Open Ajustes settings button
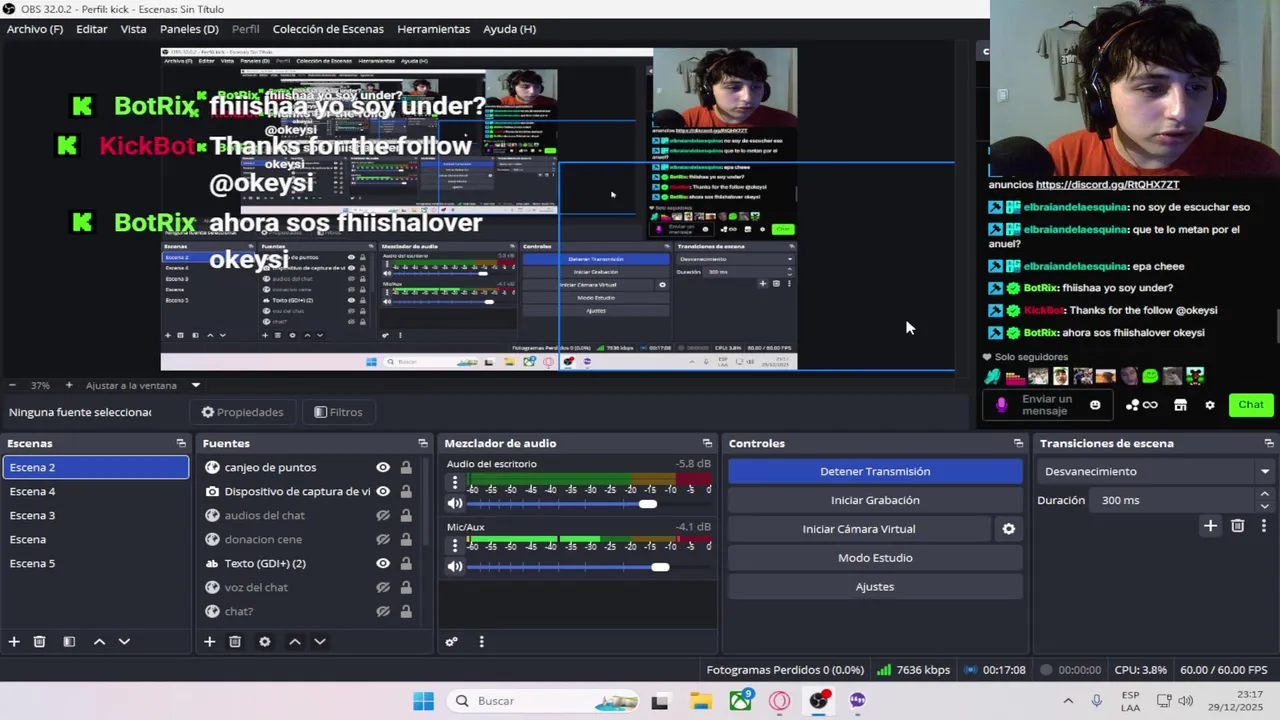 [x=875, y=587]
